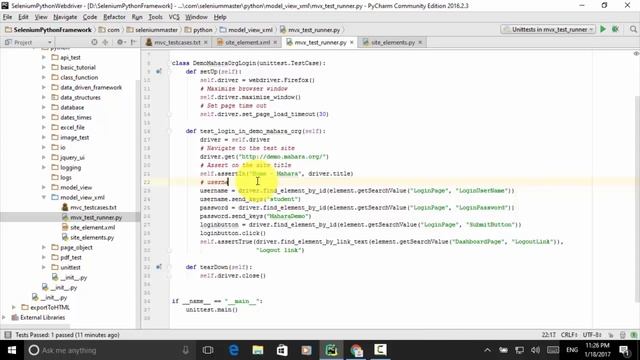This screenshot has width=640, height=360.
Task: Click python breadcrumb in navigation bar
Action: pyautogui.click(x=199, y=30)
